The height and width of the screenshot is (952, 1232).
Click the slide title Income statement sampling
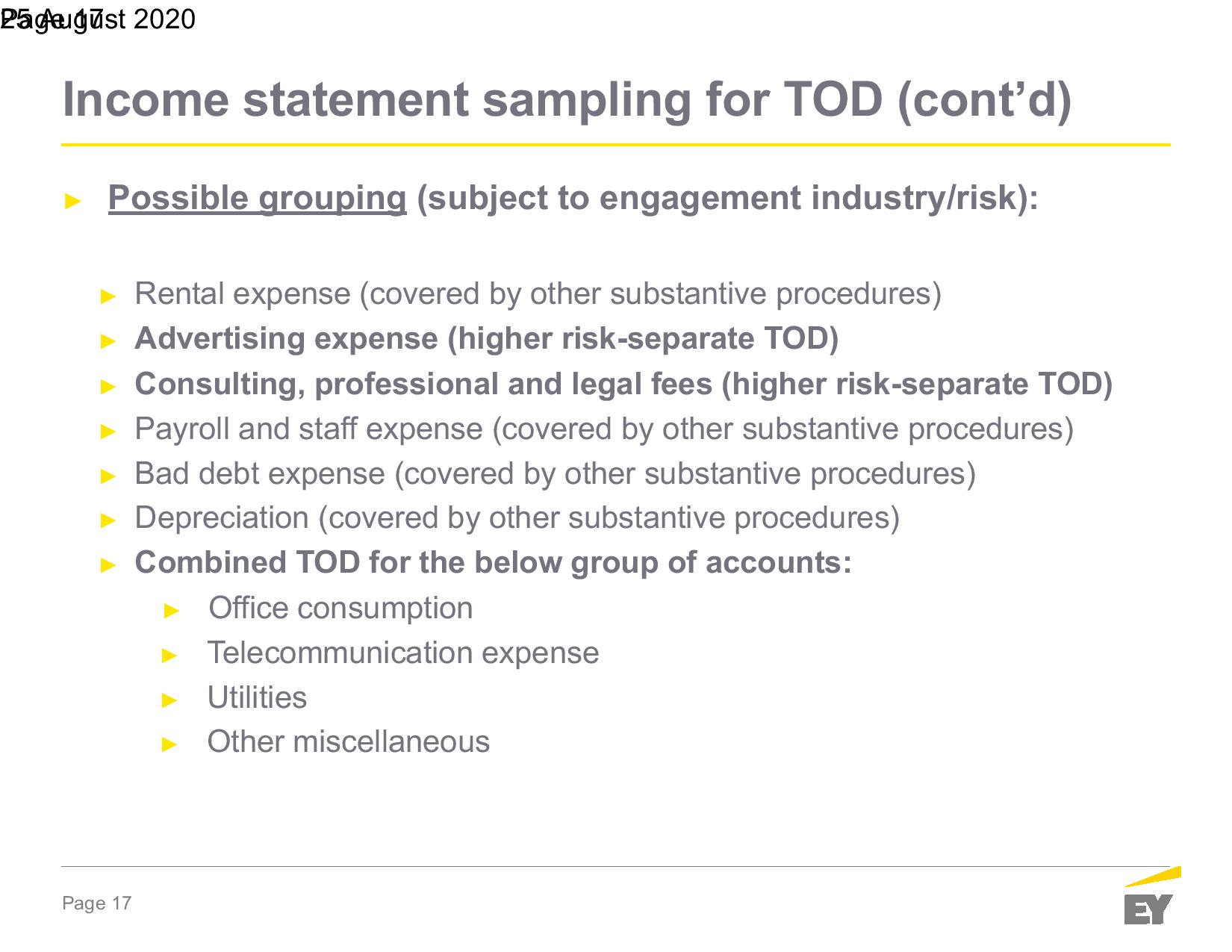(567, 99)
